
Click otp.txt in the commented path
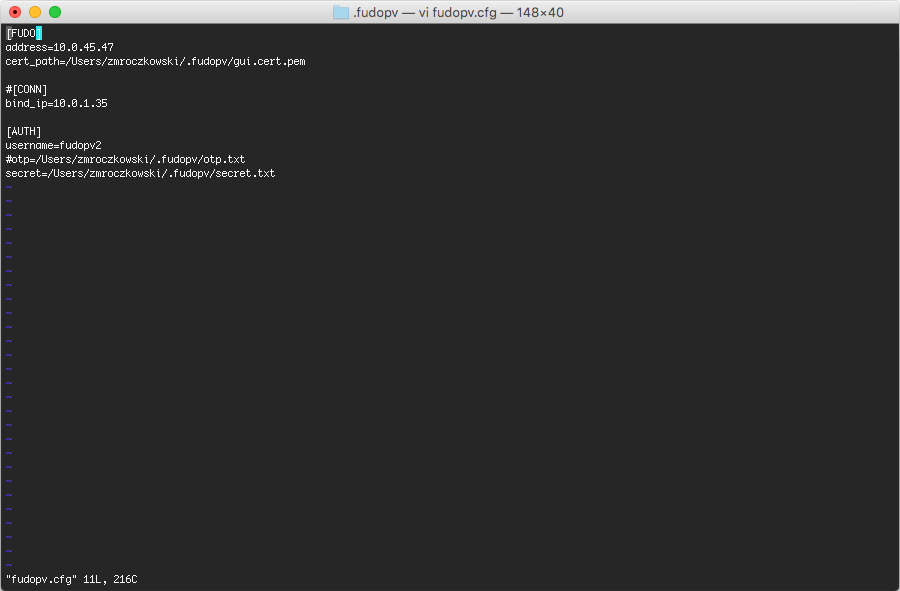226,159
